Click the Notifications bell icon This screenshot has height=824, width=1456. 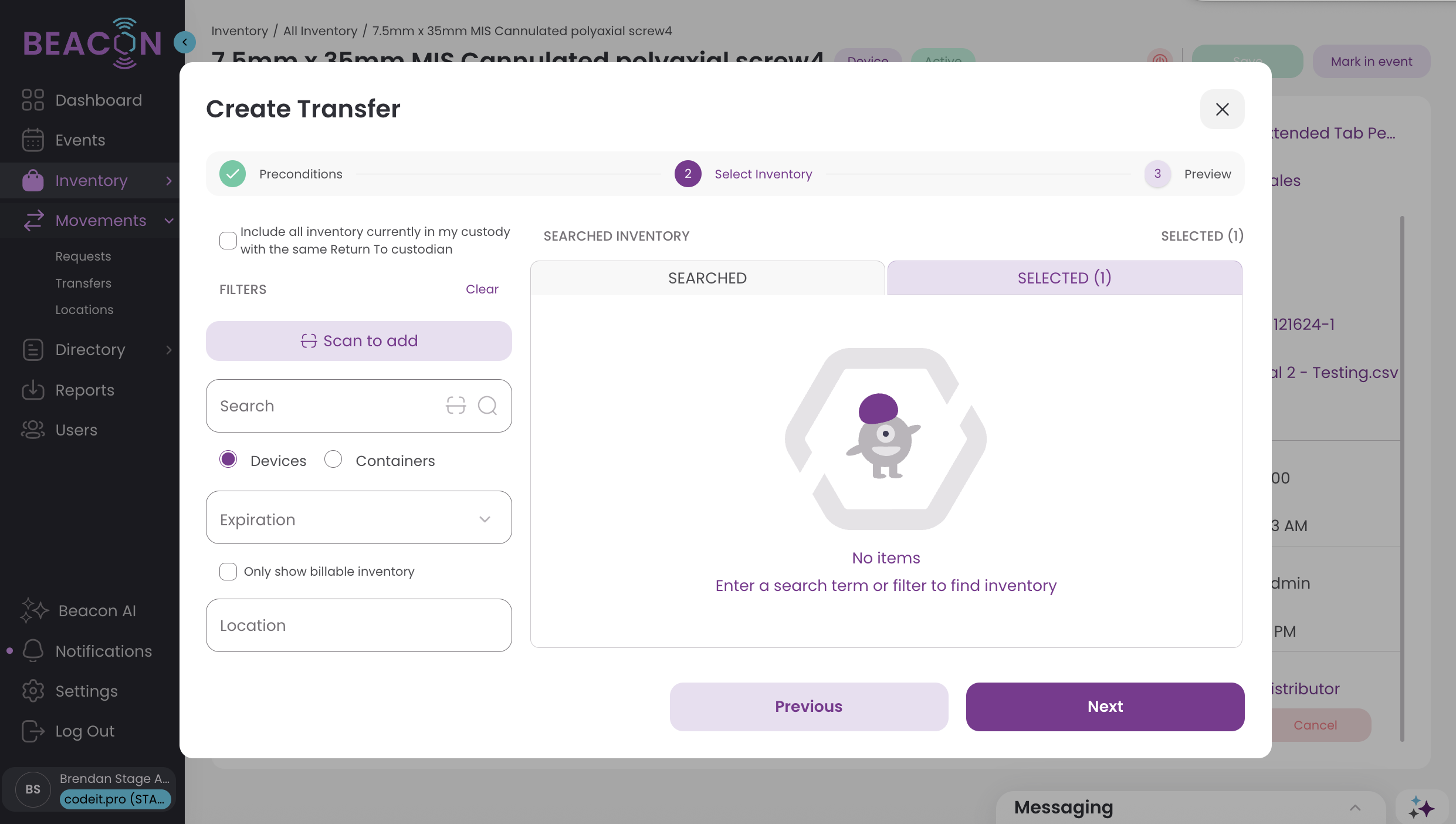coord(33,651)
